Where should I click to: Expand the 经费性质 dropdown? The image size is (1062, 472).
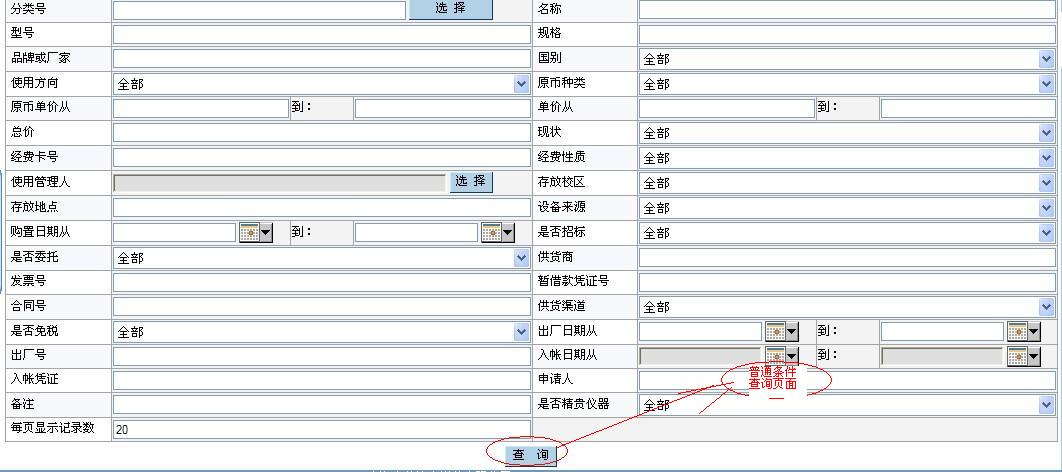(1046, 158)
